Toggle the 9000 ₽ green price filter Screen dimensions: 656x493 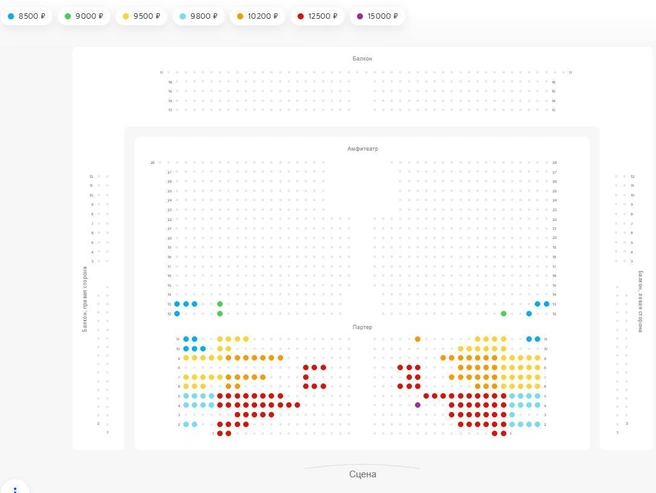point(84,16)
